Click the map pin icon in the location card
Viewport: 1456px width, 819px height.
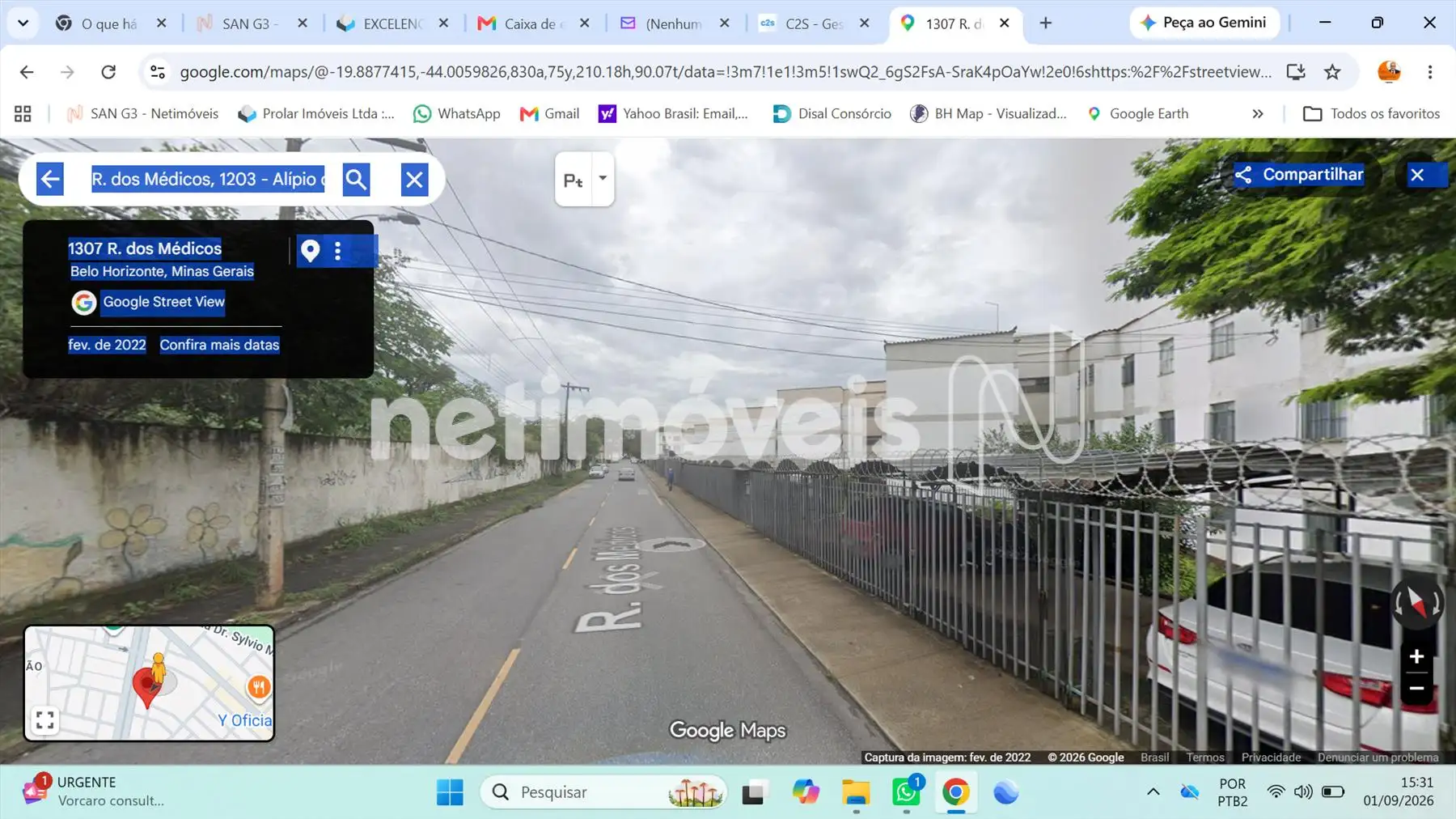coord(310,251)
